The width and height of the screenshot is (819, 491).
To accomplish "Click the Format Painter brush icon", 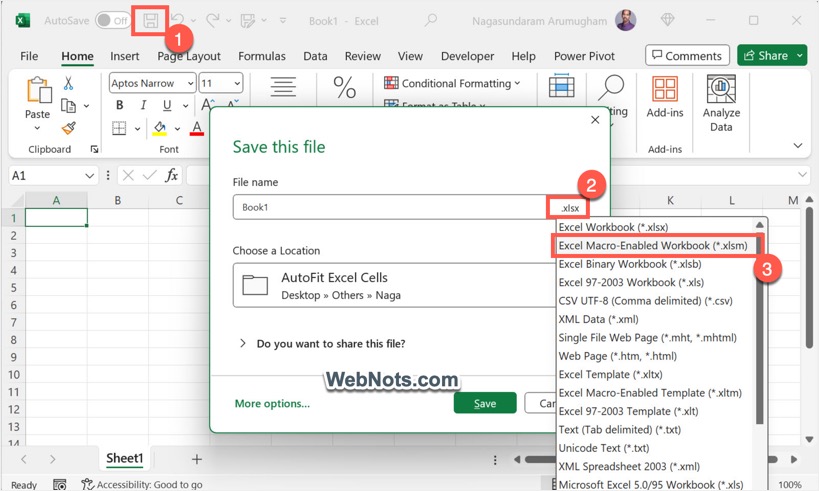I will point(68,128).
